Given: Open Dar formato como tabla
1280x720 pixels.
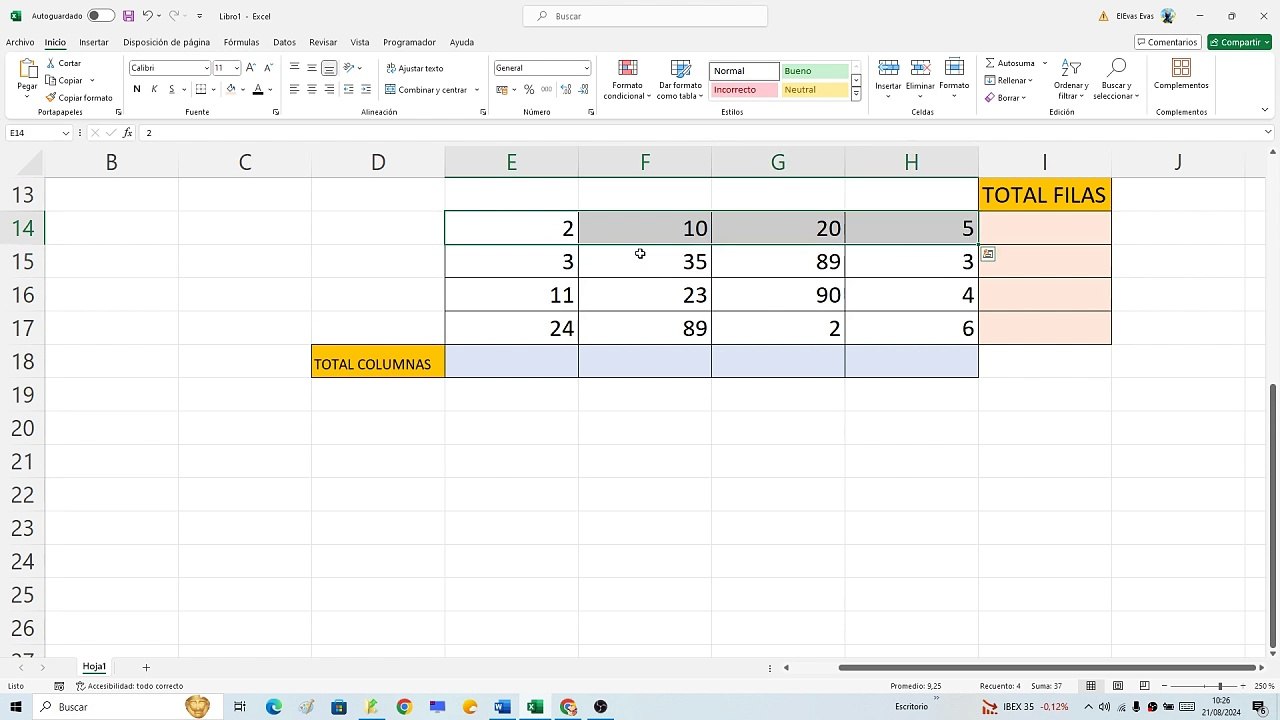Looking at the screenshot, I should (x=680, y=79).
